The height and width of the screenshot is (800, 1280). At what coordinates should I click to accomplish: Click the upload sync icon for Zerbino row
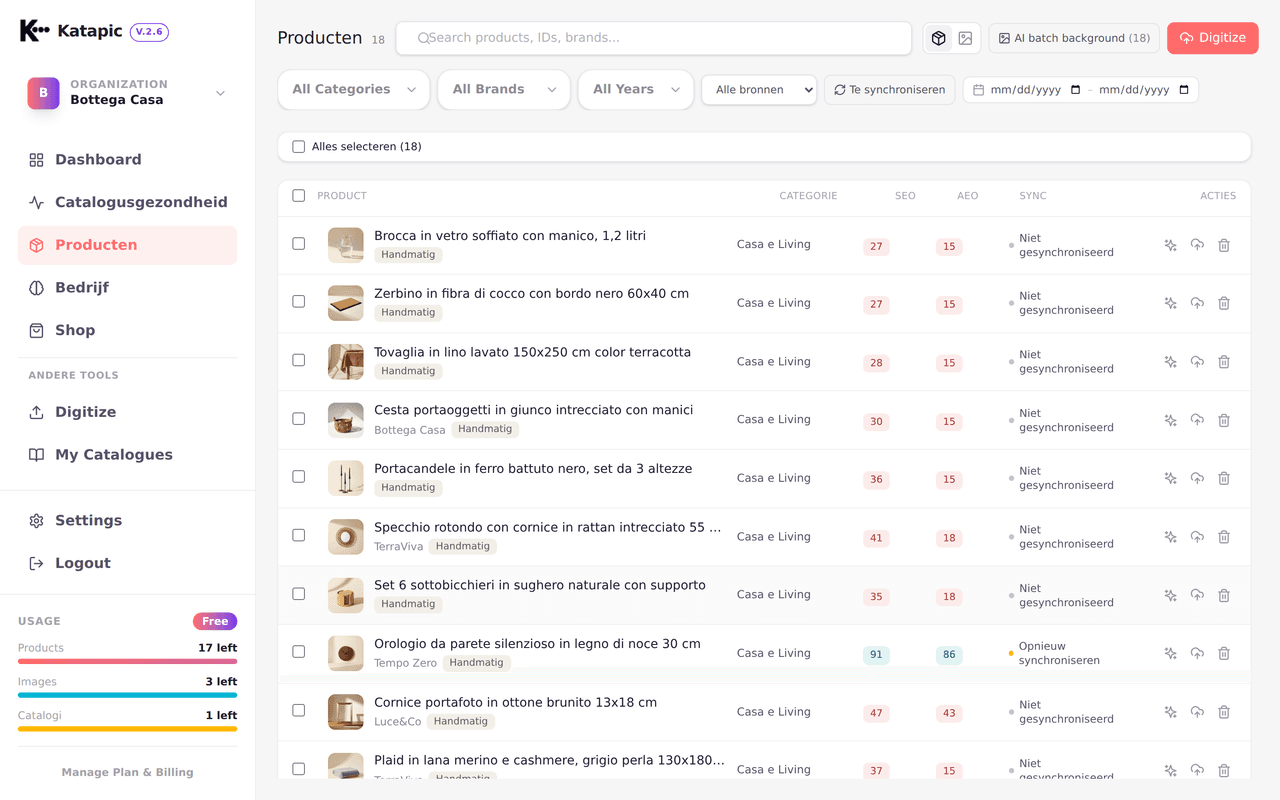click(1197, 303)
